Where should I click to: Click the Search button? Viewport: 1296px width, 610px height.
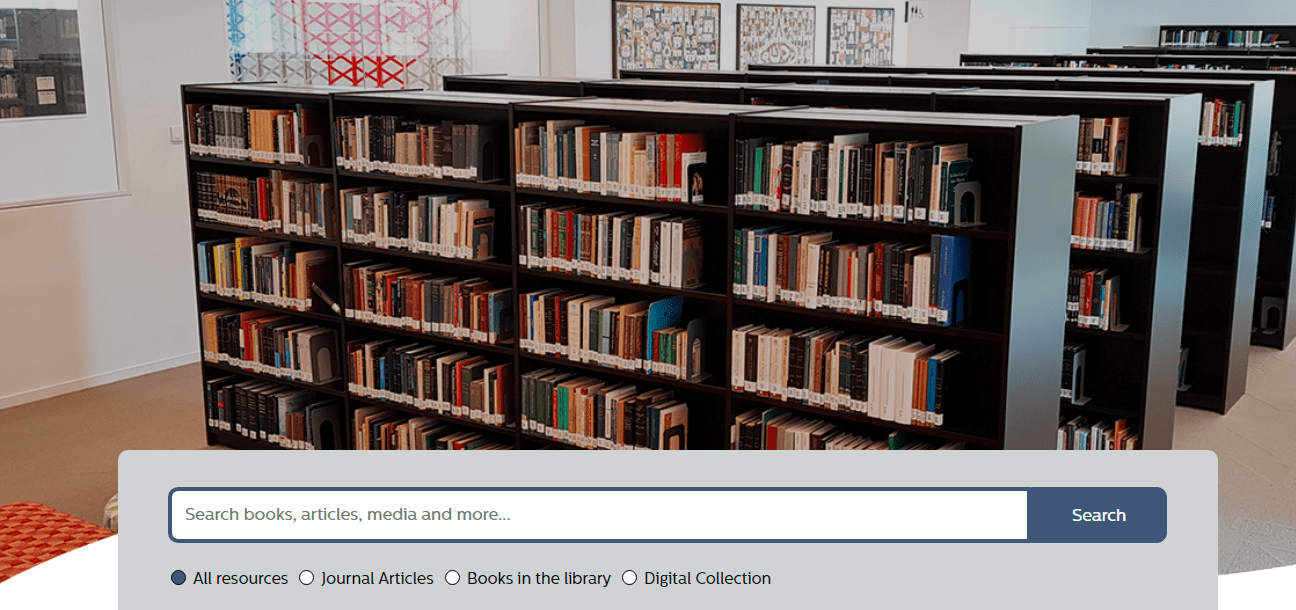1098,515
